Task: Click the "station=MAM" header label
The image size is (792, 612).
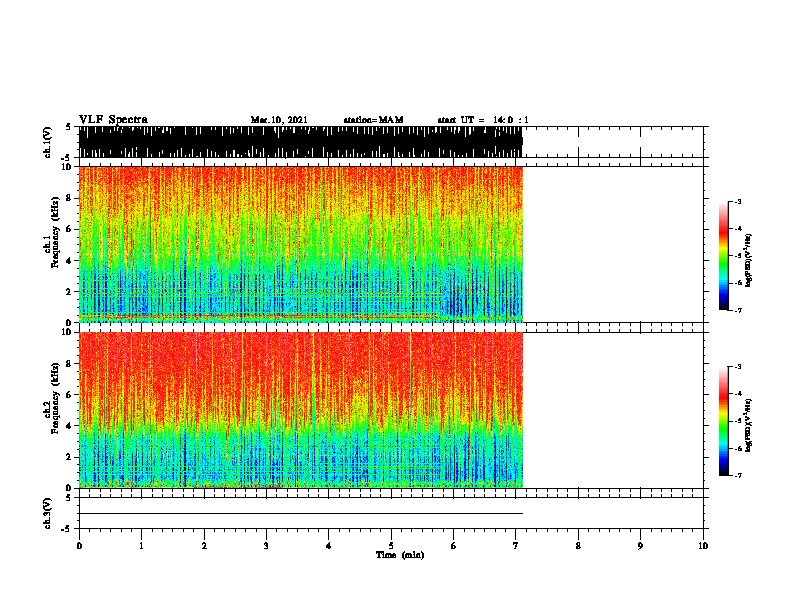Action: pyautogui.click(x=373, y=120)
